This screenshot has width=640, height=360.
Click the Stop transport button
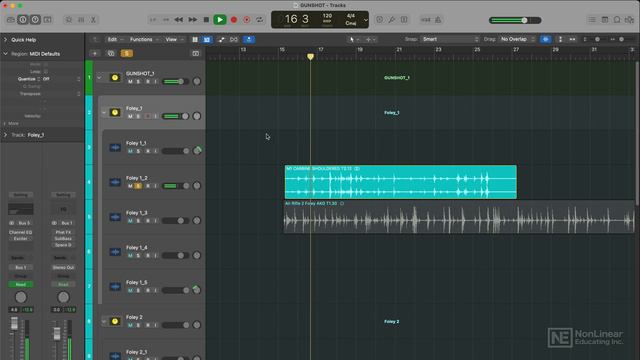coord(206,20)
